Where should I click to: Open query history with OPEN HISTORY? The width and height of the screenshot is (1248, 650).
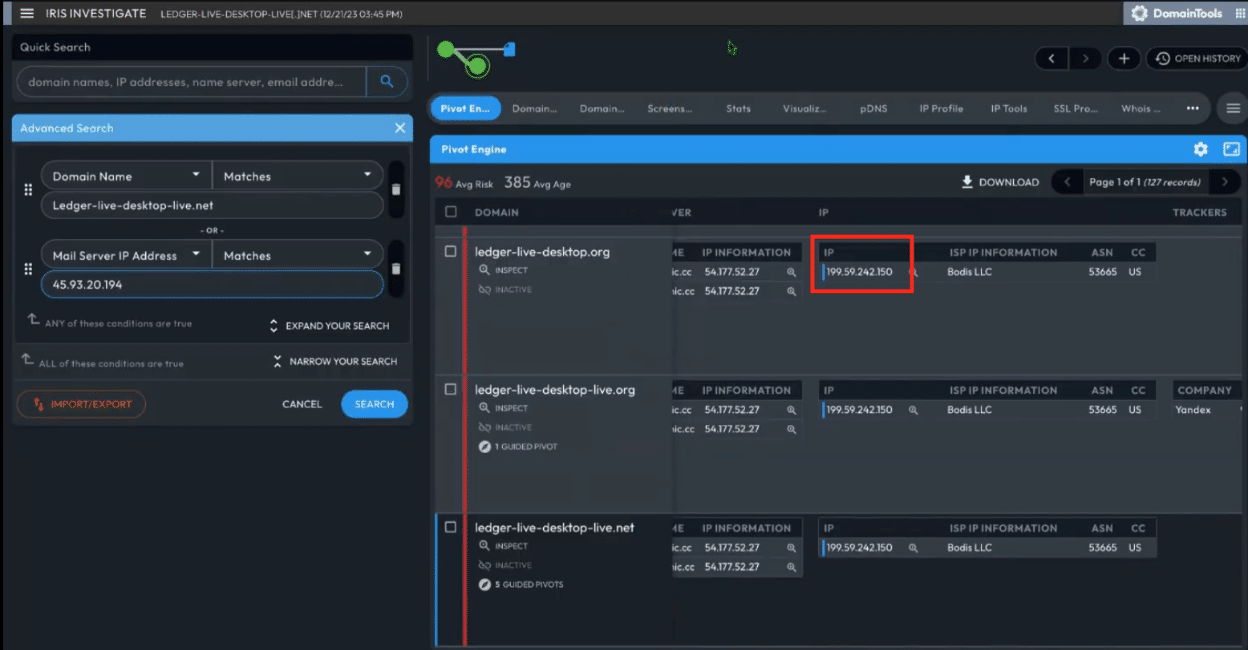click(x=1196, y=58)
